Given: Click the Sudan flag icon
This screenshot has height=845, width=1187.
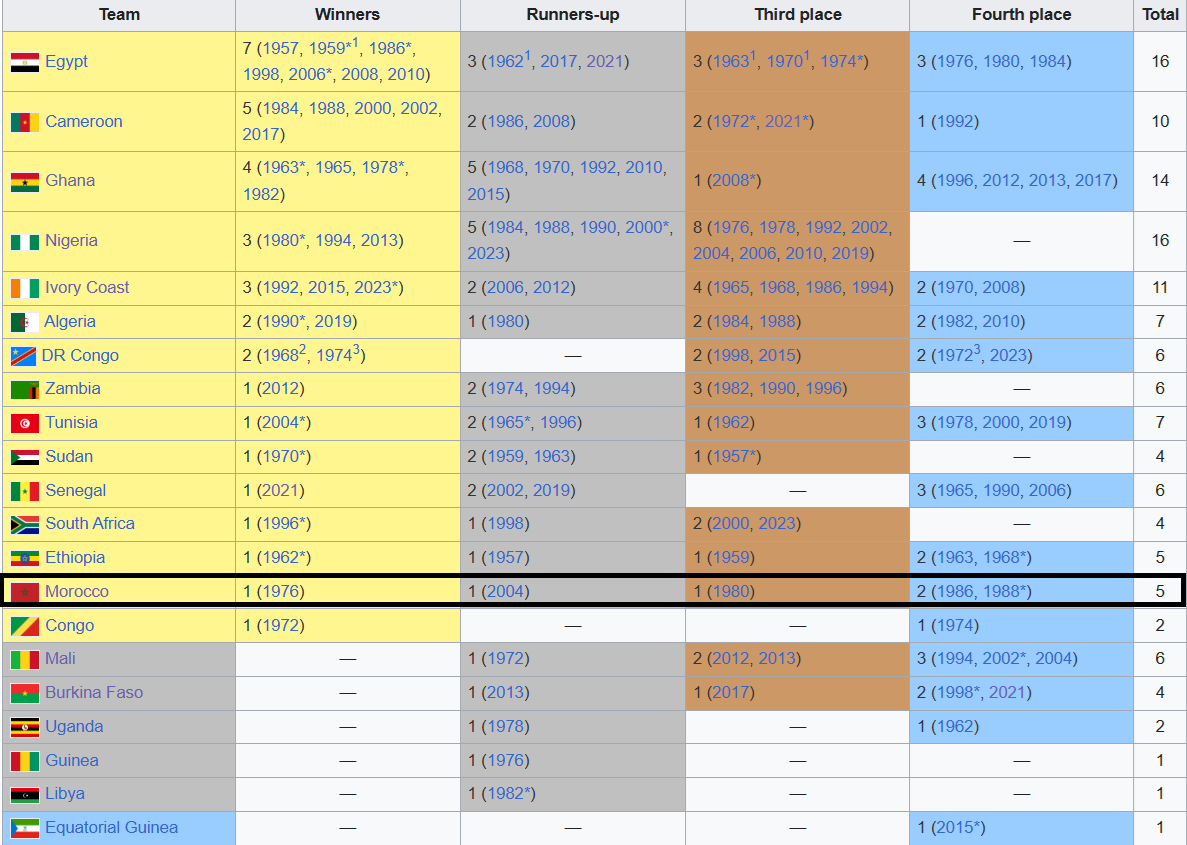Looking at the screenshot, I should [25, 457].
